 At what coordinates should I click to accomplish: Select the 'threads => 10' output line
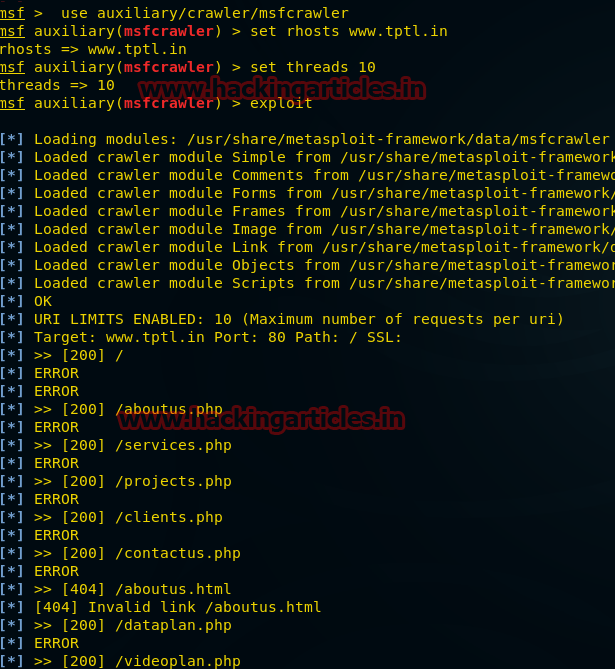tap(57, 85)
